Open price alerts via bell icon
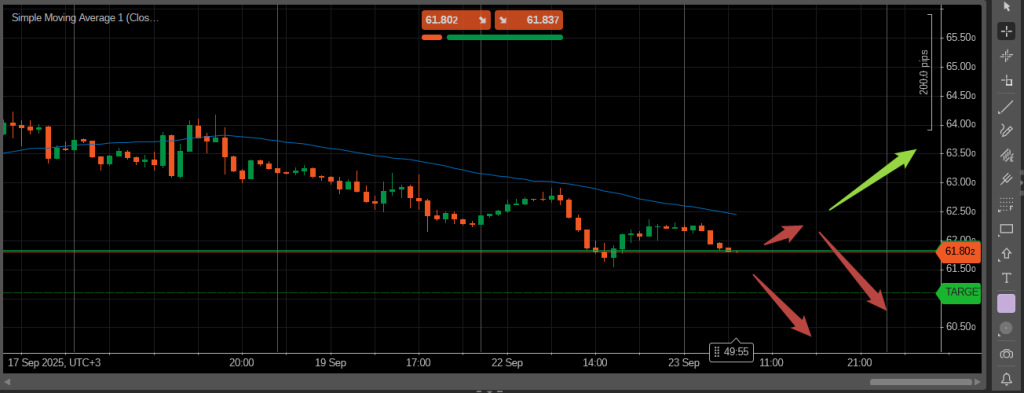 [1006, 379]
